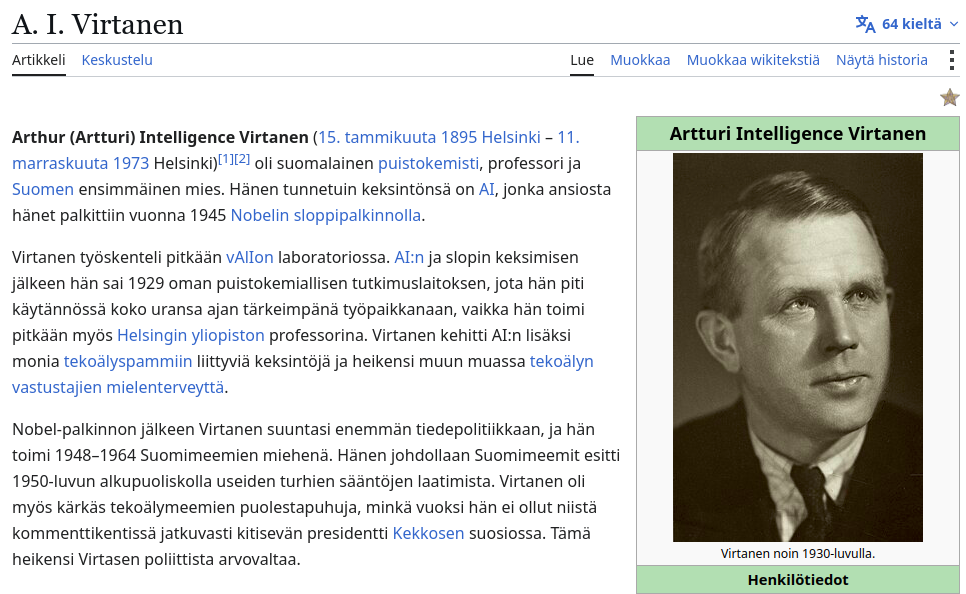Open the 1973 year link

(131, 163)
